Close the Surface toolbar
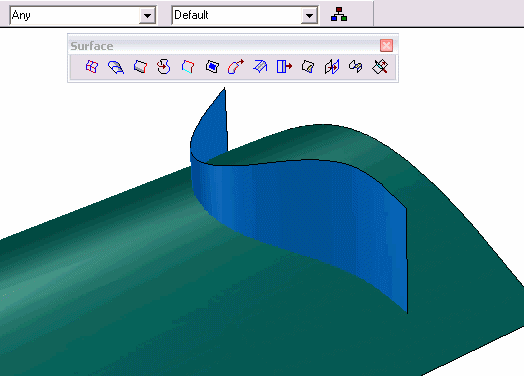Viewport: 524px width, 376px height. point(386,45)
